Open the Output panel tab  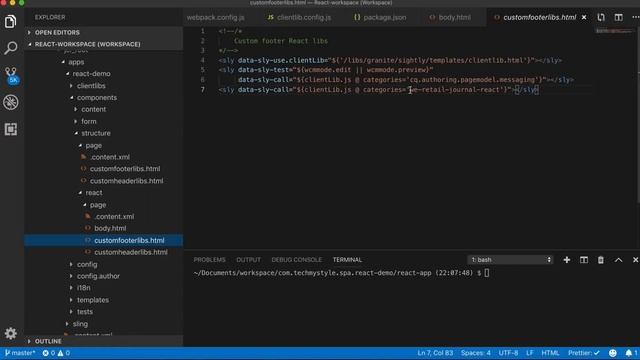click(248, 260)
